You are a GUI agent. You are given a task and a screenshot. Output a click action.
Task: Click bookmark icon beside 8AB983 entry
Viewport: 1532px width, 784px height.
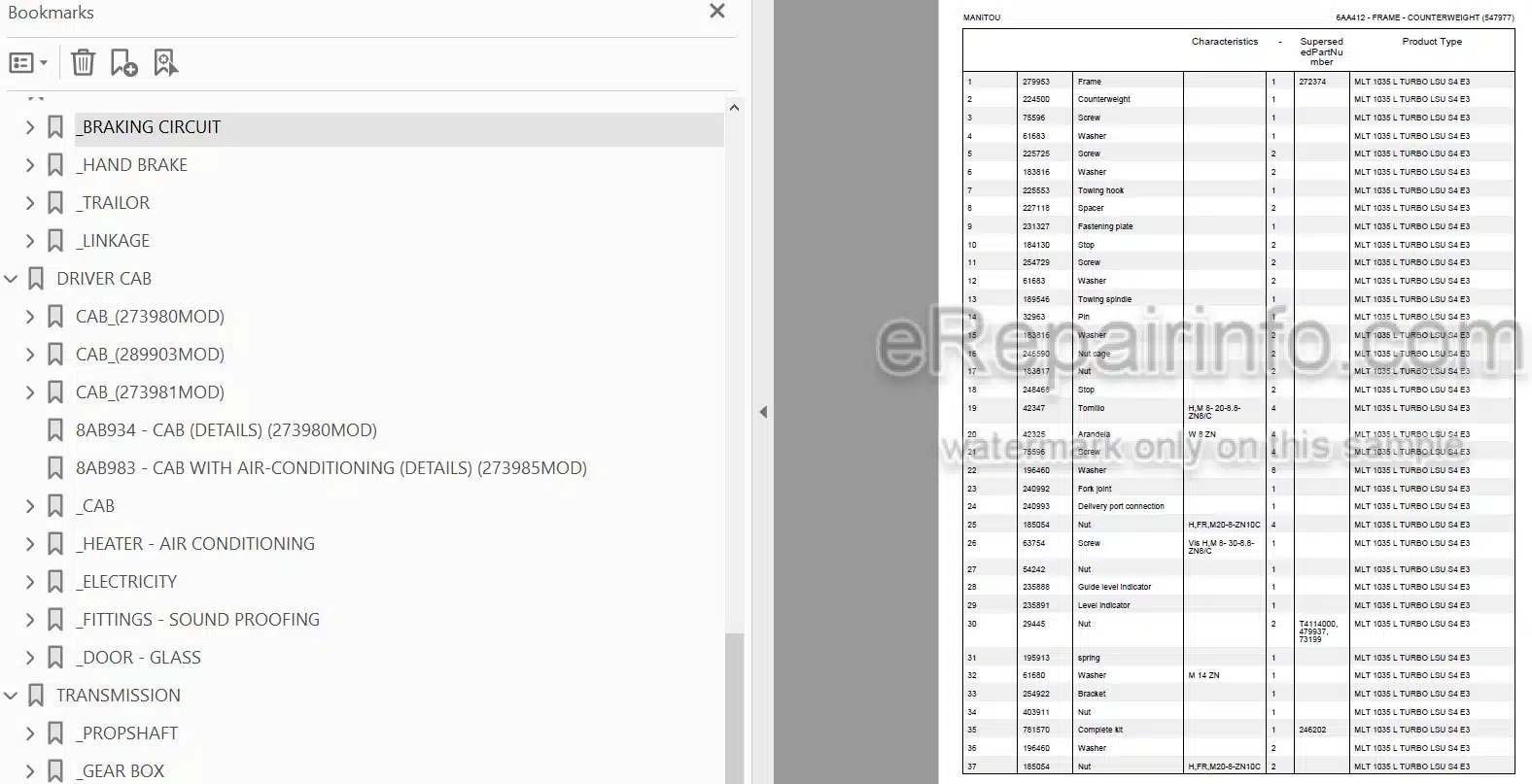point(55,468)
